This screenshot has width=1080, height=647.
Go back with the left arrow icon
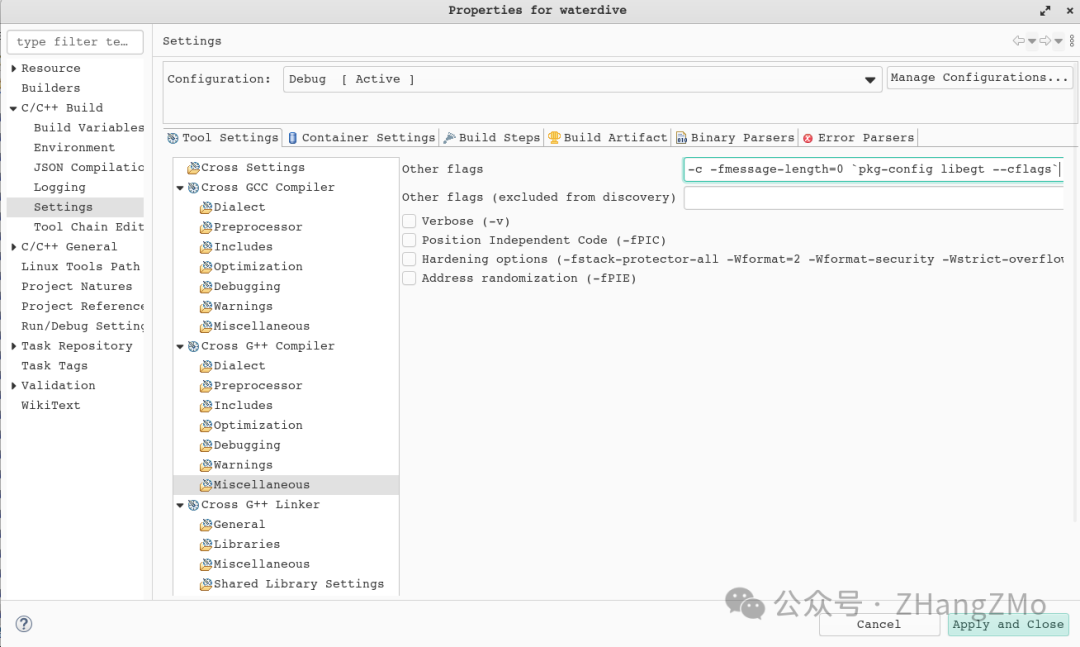point(1018,41)
